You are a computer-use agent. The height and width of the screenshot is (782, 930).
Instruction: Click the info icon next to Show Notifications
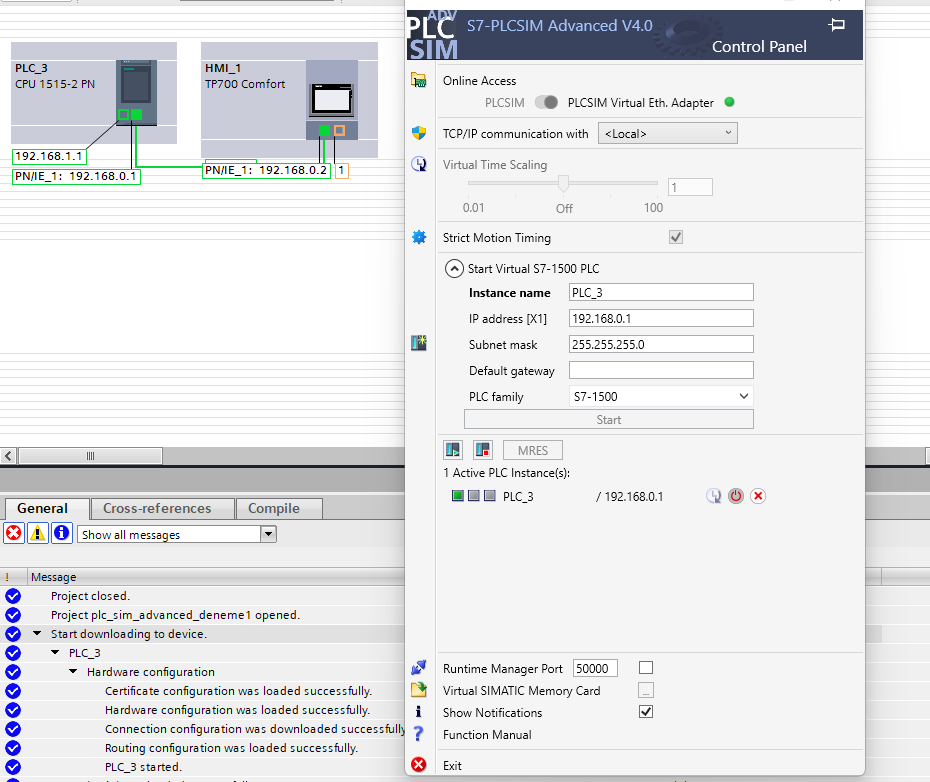419,711
